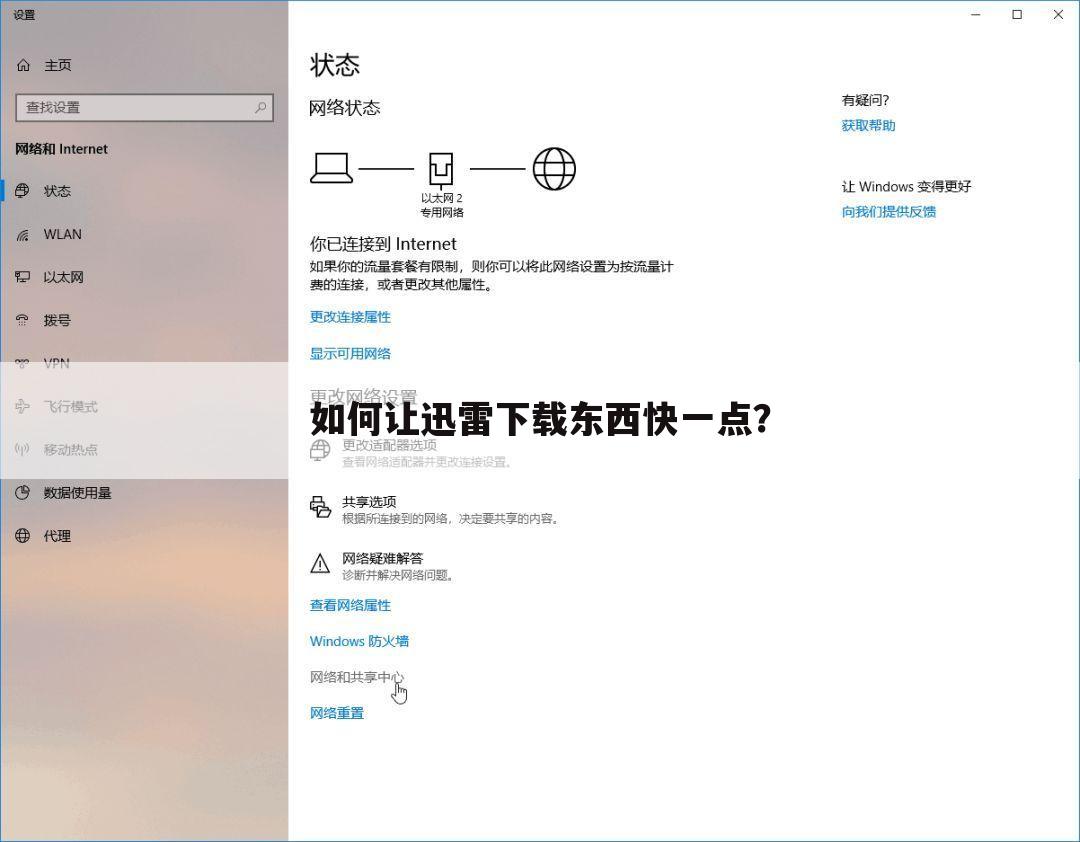
Task: Click the search magnifier in 查找设置 box
Action: (x=260, y=107)
